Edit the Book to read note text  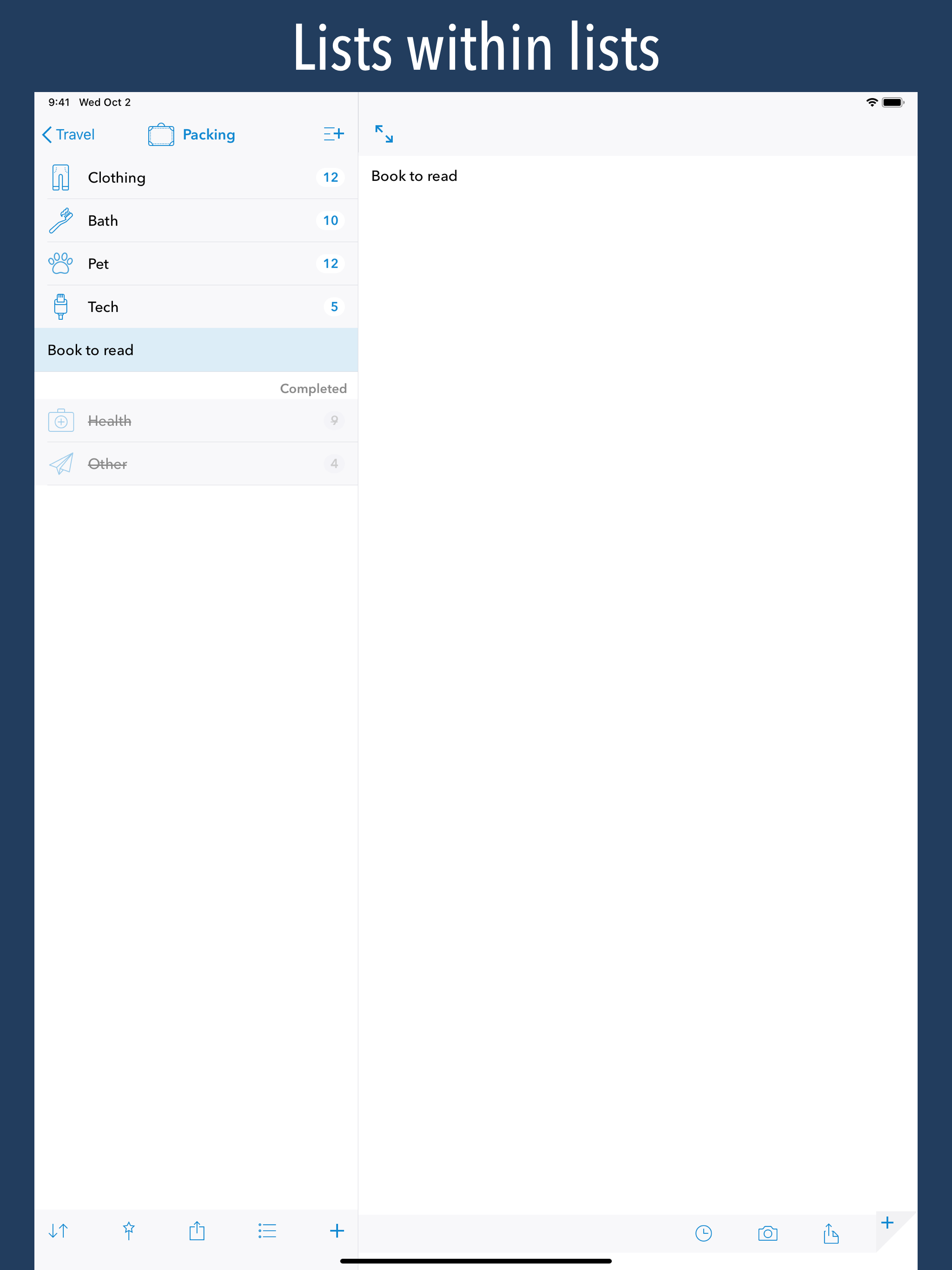(414, 176)
